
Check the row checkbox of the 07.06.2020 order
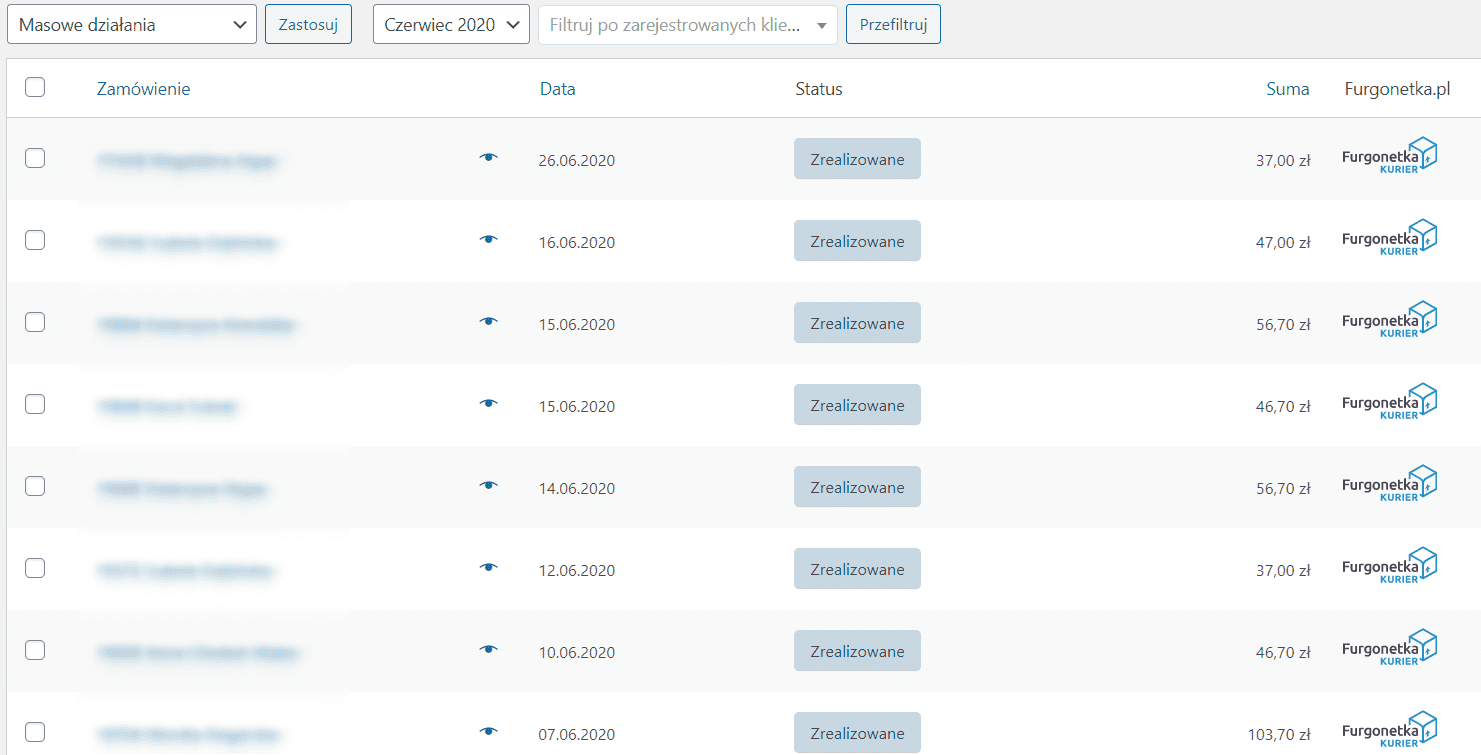35,732
